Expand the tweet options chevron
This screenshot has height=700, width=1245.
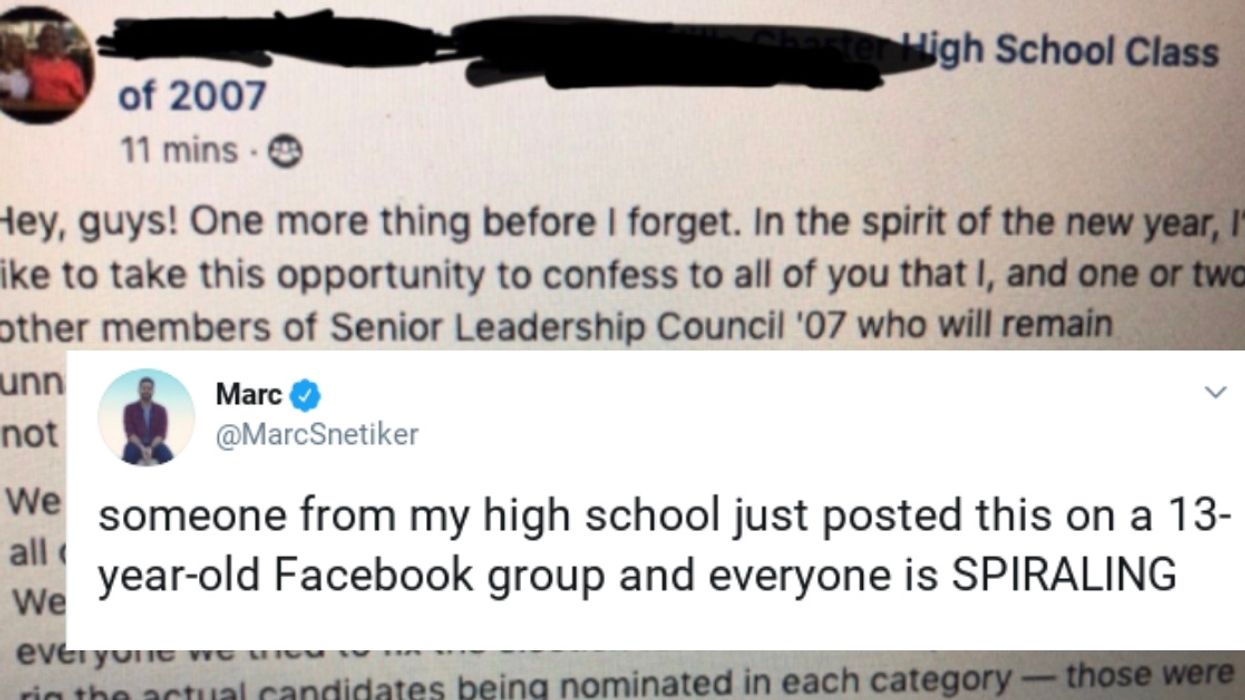[x=1215, y=394]
